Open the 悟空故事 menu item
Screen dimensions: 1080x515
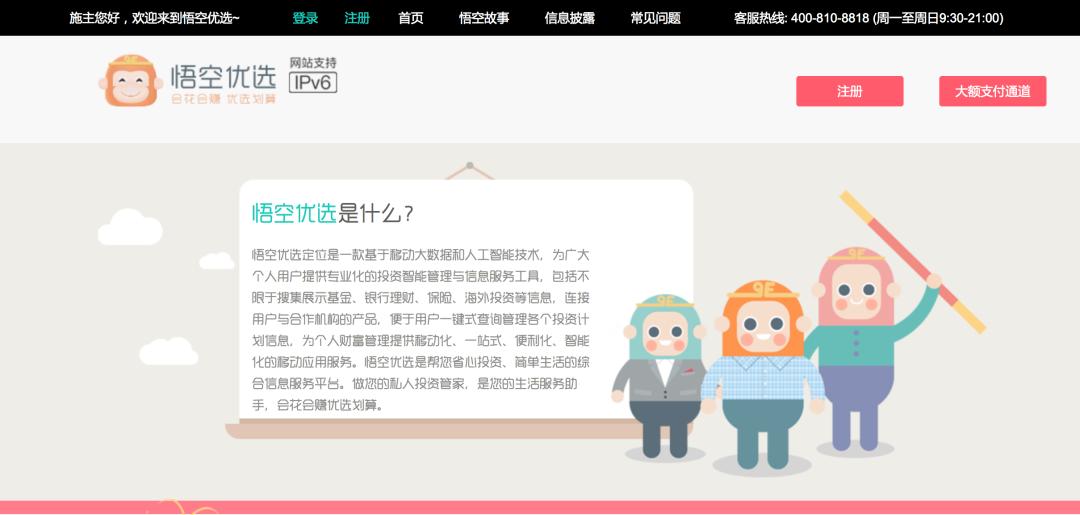coord(484,19)
